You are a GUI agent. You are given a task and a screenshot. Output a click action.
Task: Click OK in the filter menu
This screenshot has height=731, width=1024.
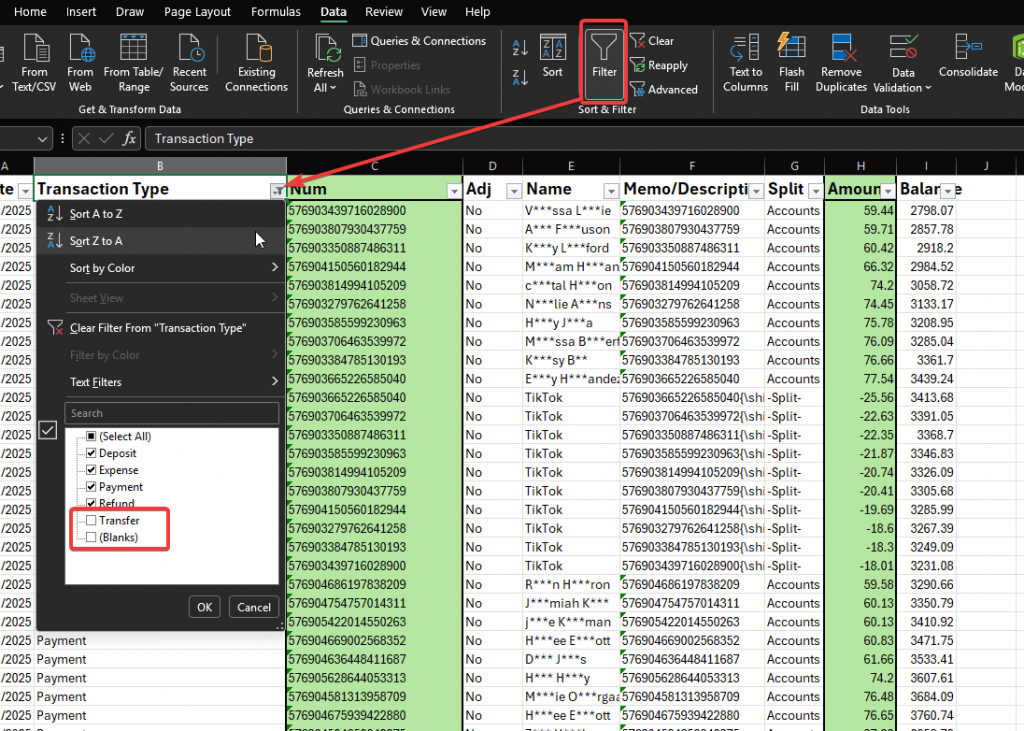[x=204, y=607]
